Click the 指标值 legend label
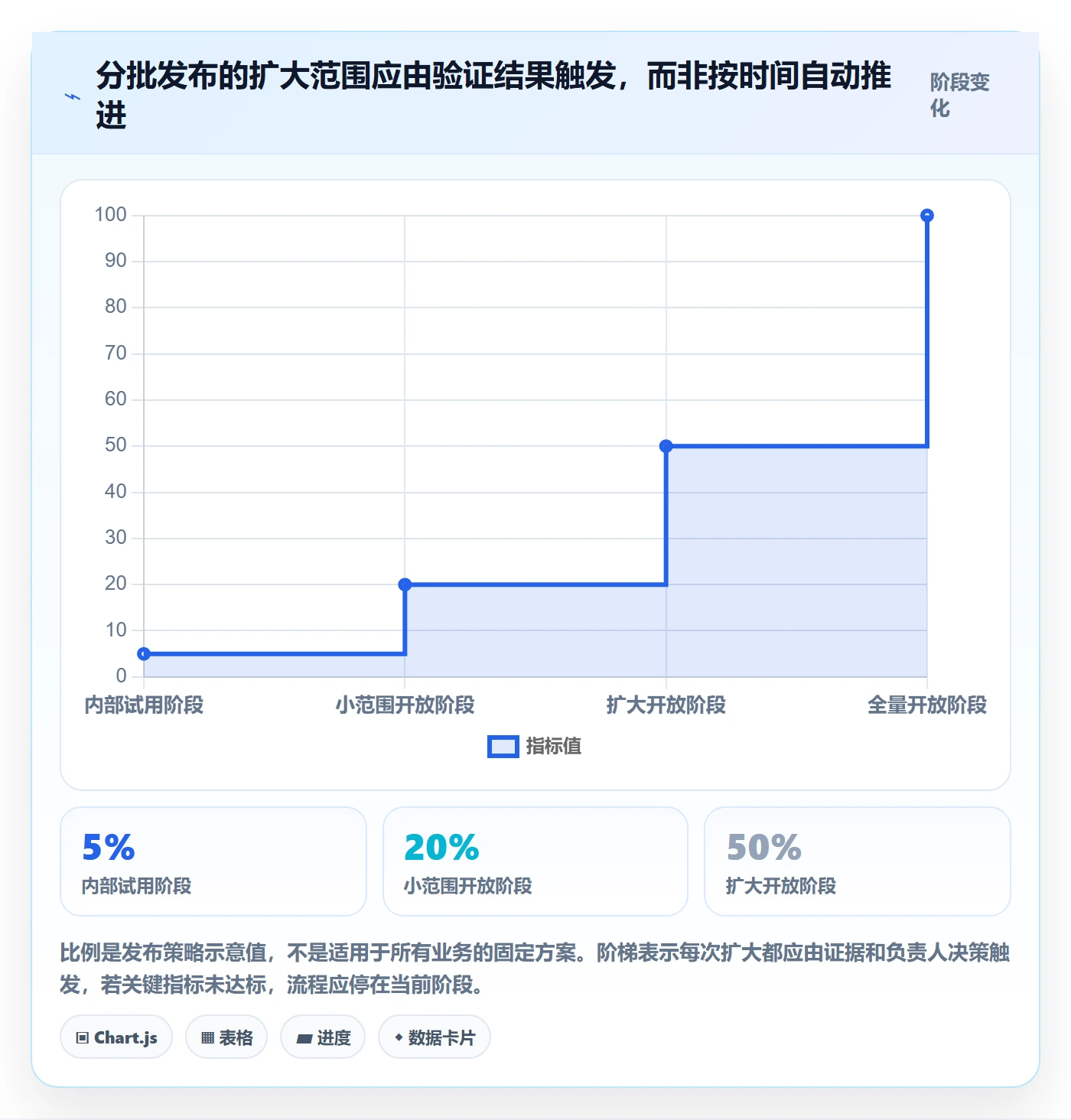The width and height of the screenshot is (1071, 1120). (x=554, y=746)
